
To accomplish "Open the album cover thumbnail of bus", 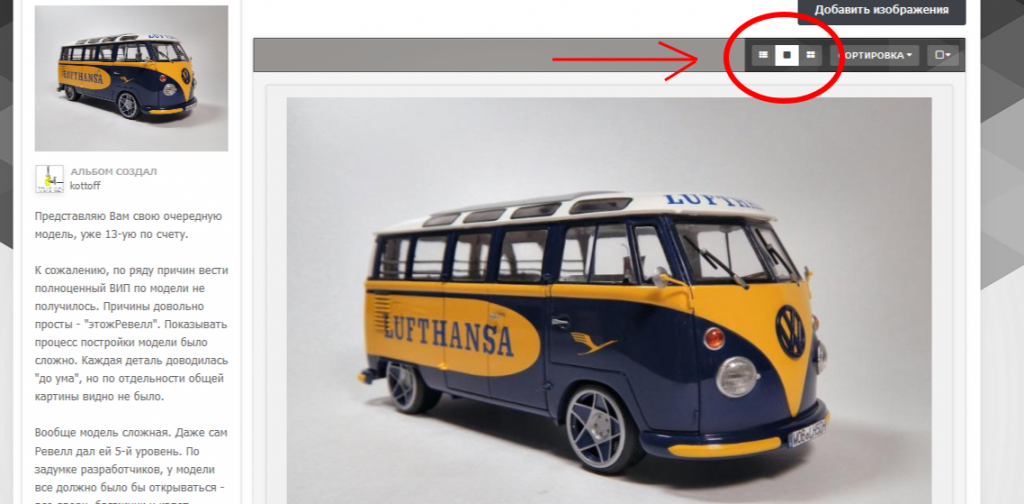I will tap(131, 78).
